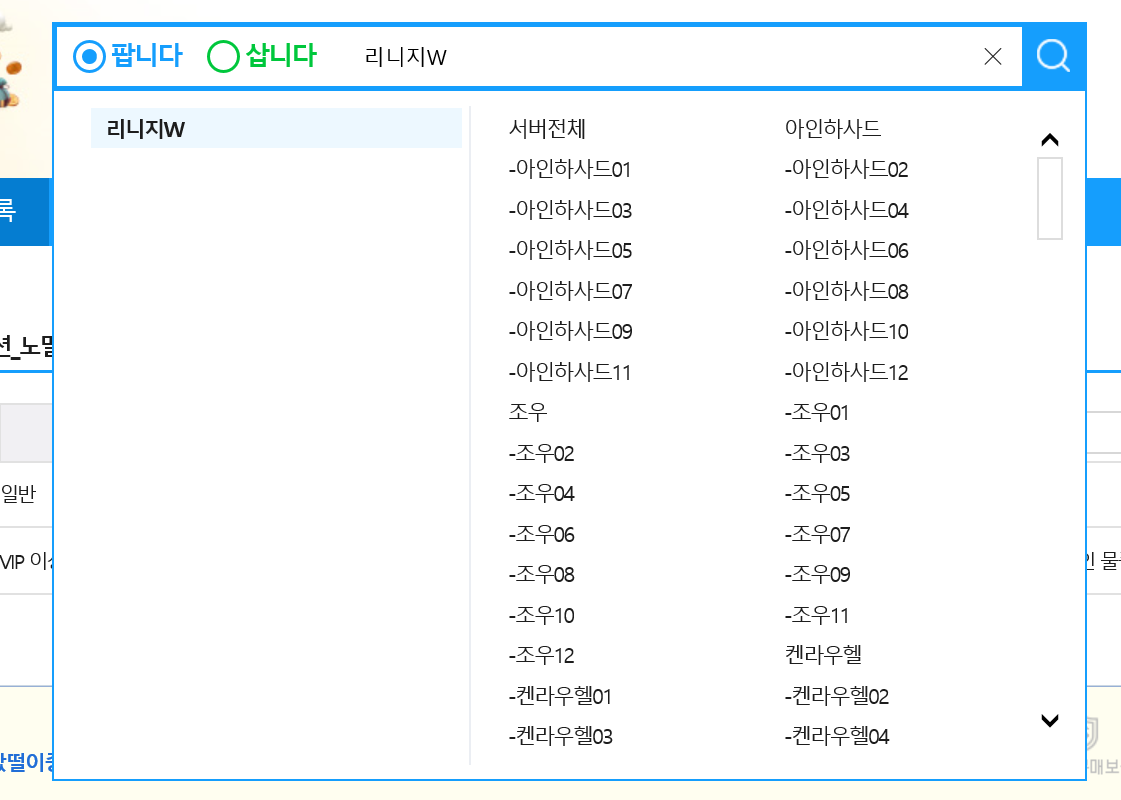Select server -조우07
Image resolution: width=1121 pixels, height=800 pixels.
pyautogui.click(x=817, y=534)
